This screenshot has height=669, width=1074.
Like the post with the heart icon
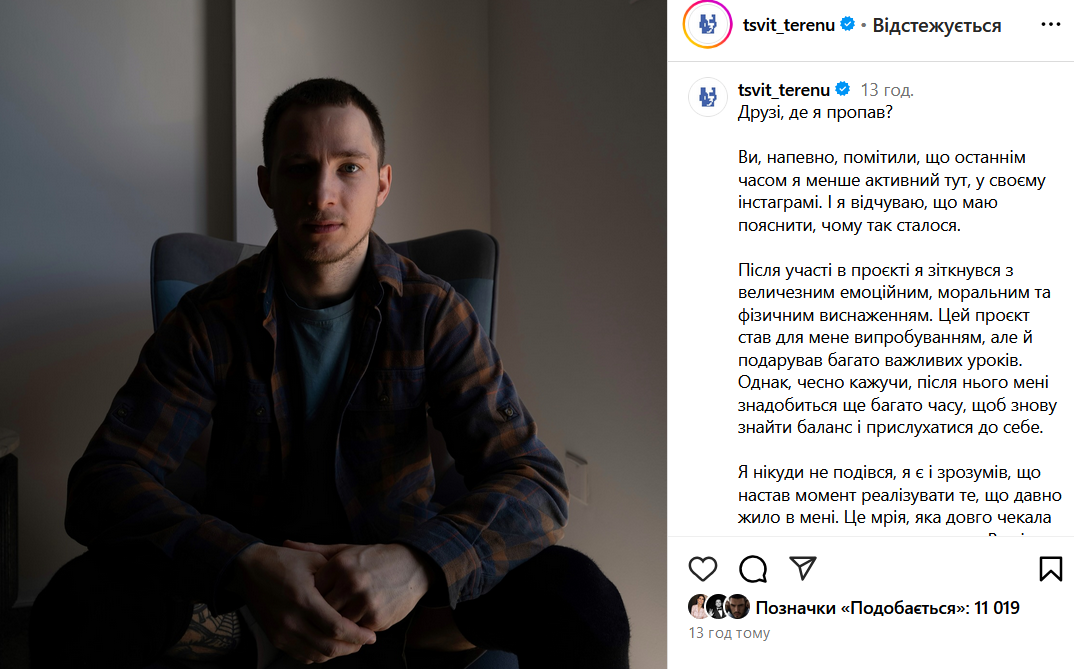(703, 568)
